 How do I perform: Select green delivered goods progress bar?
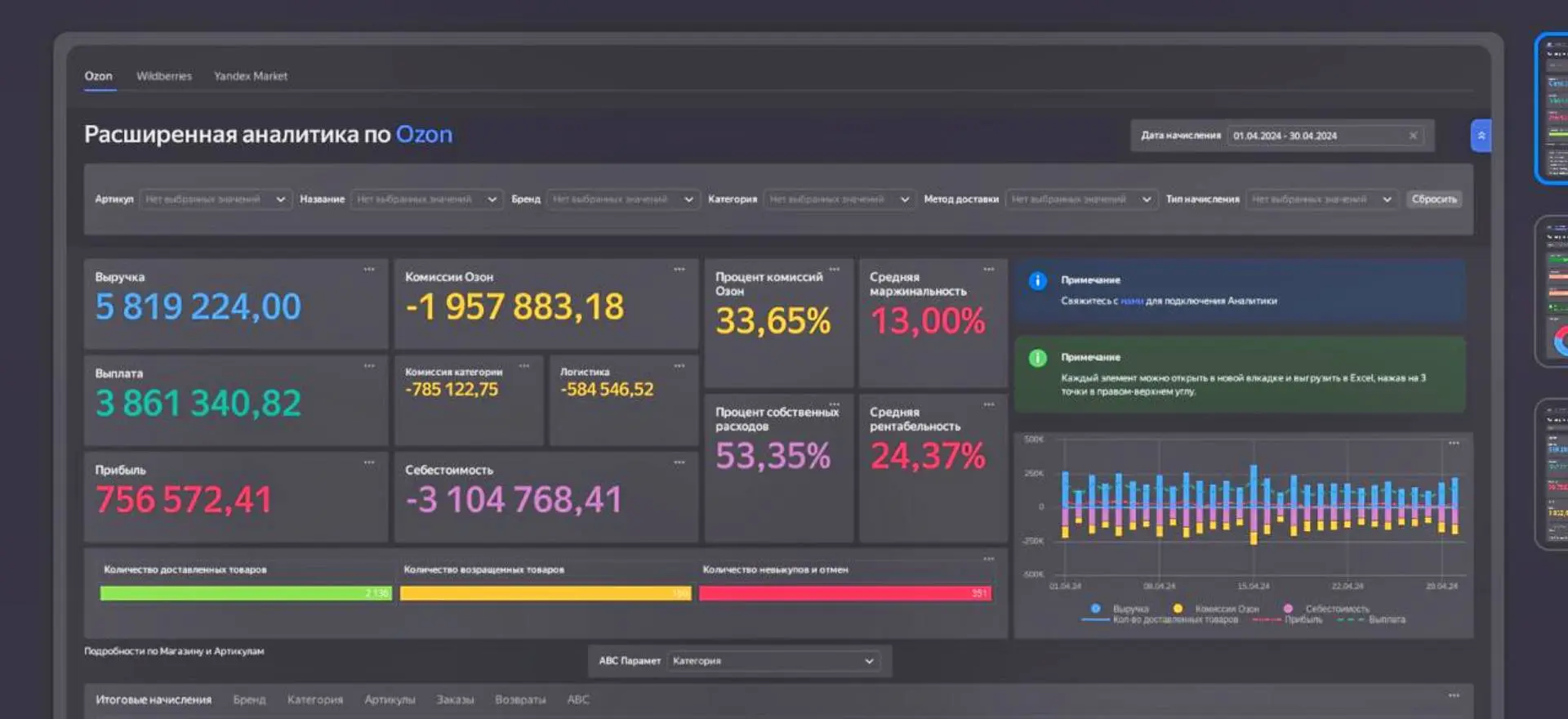tap(246, 593)
